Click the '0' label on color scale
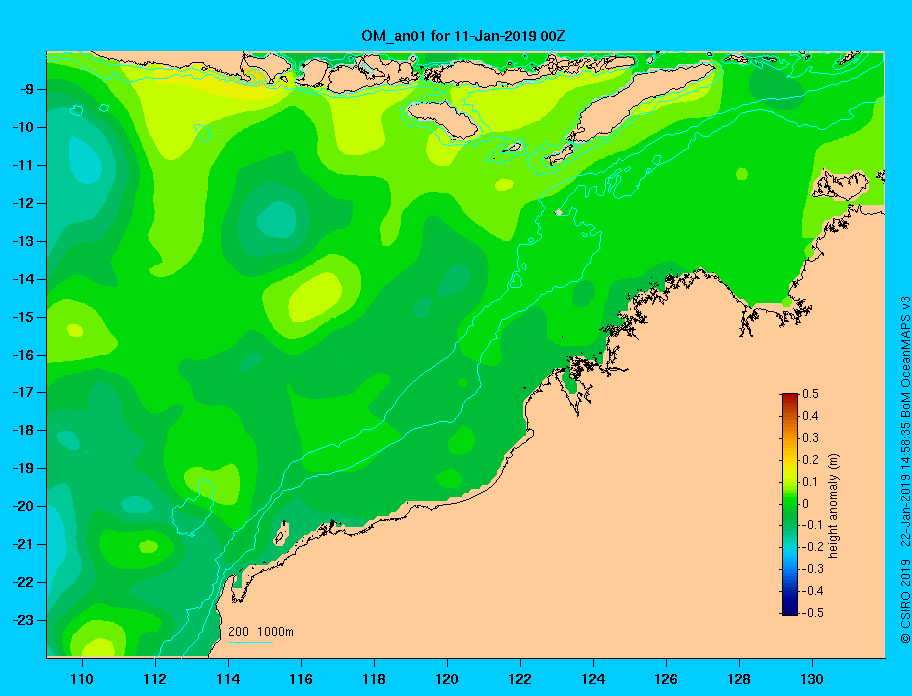912x696 pixels. point(806,504)
